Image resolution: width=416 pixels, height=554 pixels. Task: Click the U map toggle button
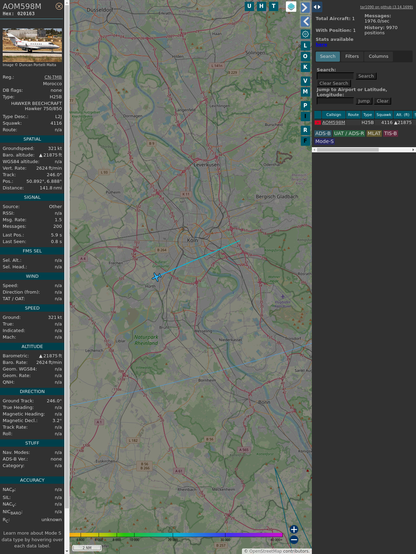point(249,6)
